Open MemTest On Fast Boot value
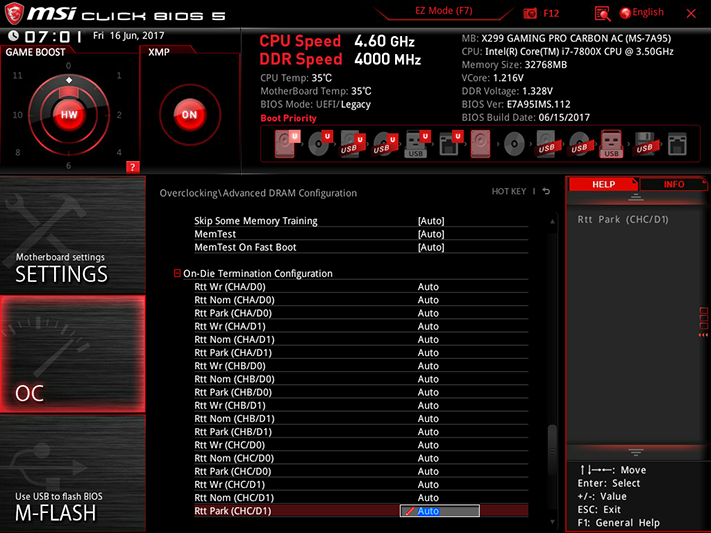The width and height of the screenshot is (711, 533). pyautogui.click(x=431, y=247)
